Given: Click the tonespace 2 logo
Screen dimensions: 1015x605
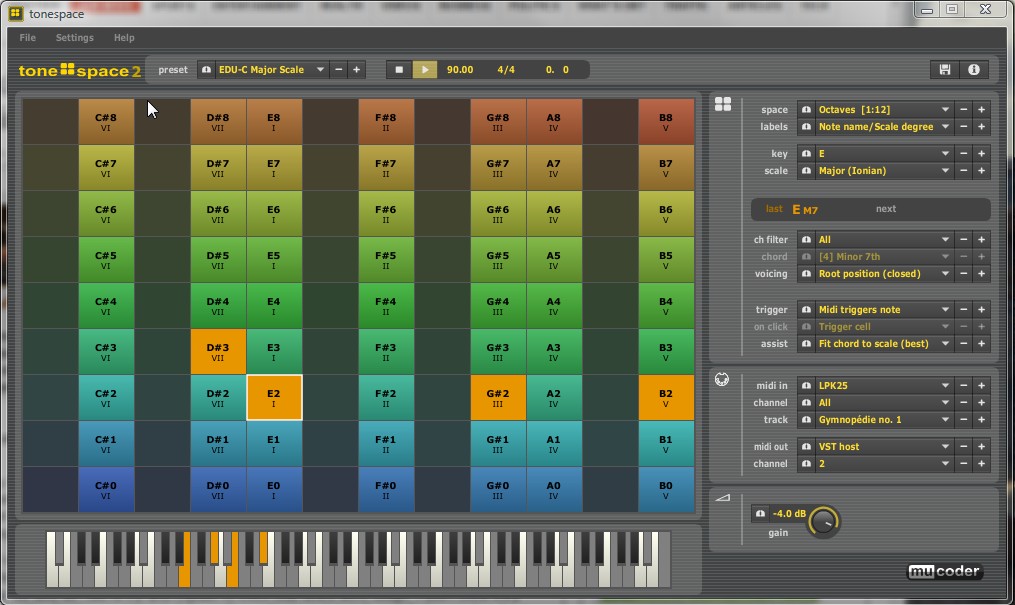Looking at the screenshot, I should tap(80, 71).
